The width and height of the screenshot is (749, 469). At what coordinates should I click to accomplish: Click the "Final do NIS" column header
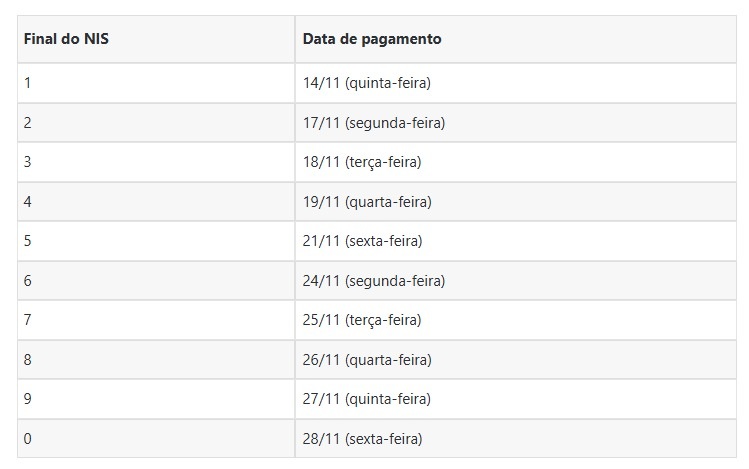coord(66,39)
